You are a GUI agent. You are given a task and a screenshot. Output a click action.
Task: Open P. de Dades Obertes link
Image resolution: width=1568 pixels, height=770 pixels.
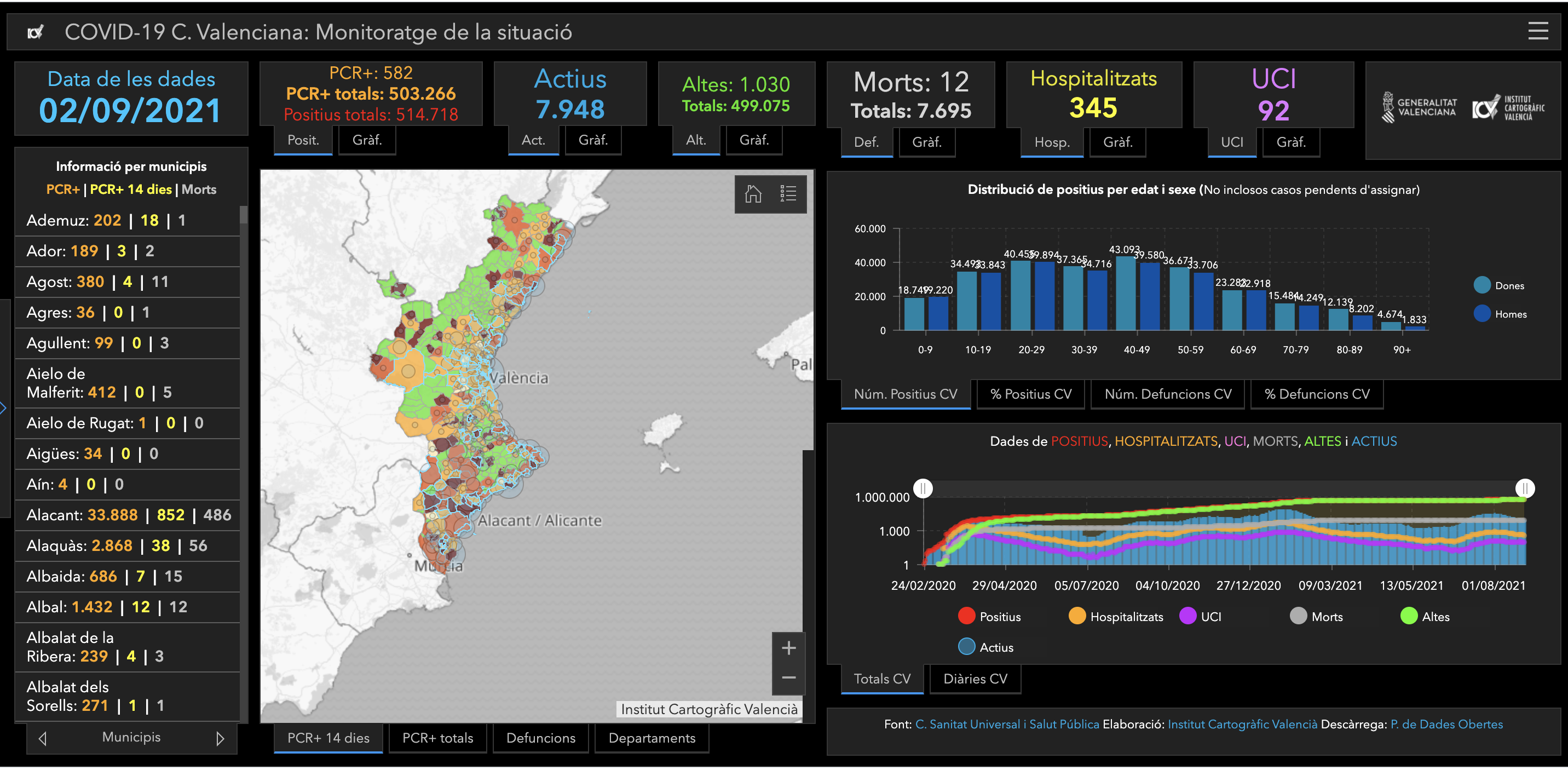point(1446,725)
